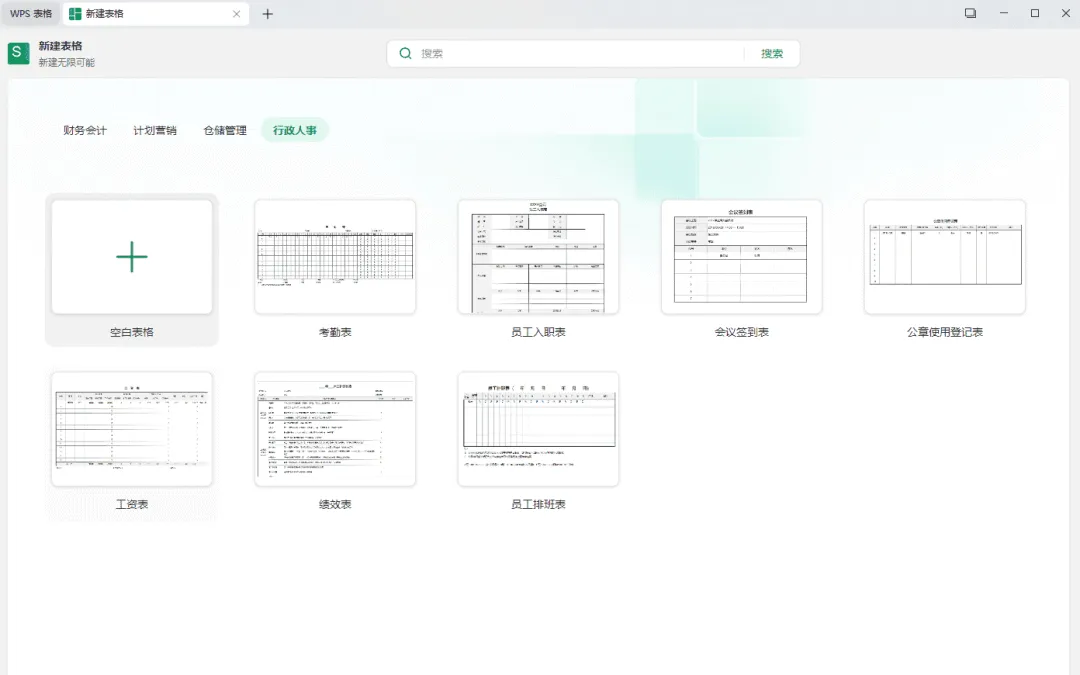Open the 员工入职表 template thumbnail
The width and height of the screenshot is (1080, 675).
pos(538,257)
